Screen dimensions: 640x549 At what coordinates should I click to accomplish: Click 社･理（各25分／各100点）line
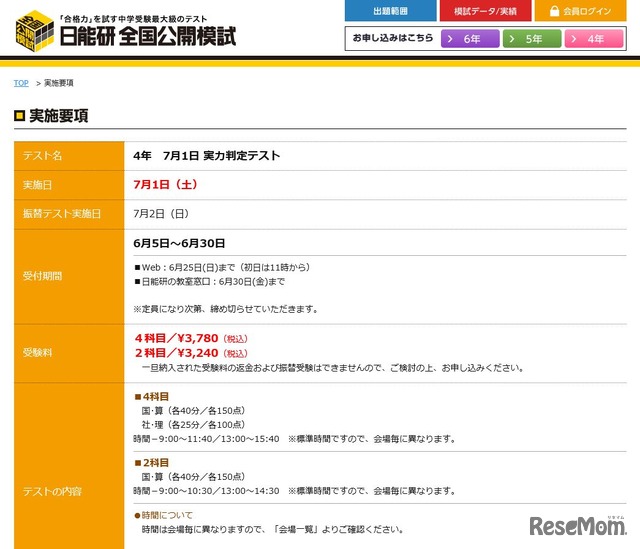tap(193, 425)
